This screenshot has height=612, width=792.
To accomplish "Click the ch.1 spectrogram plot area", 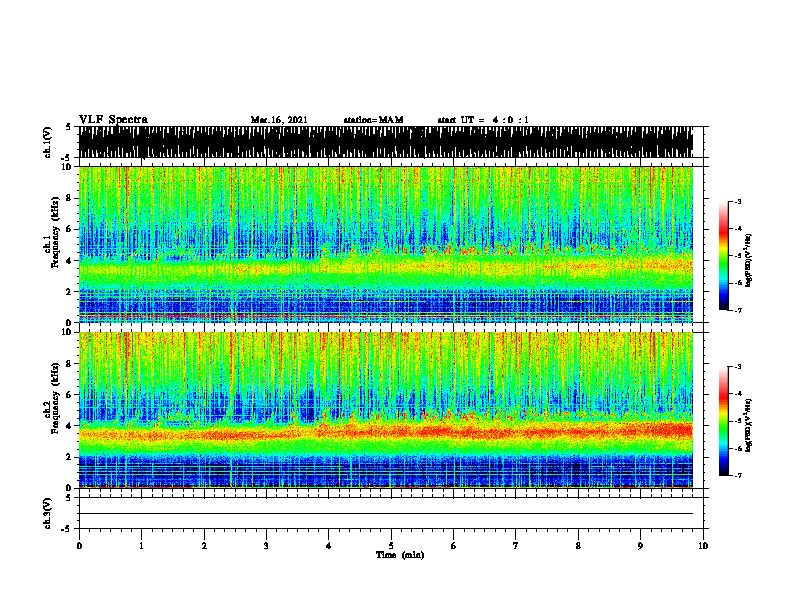I will click(385, 244).
